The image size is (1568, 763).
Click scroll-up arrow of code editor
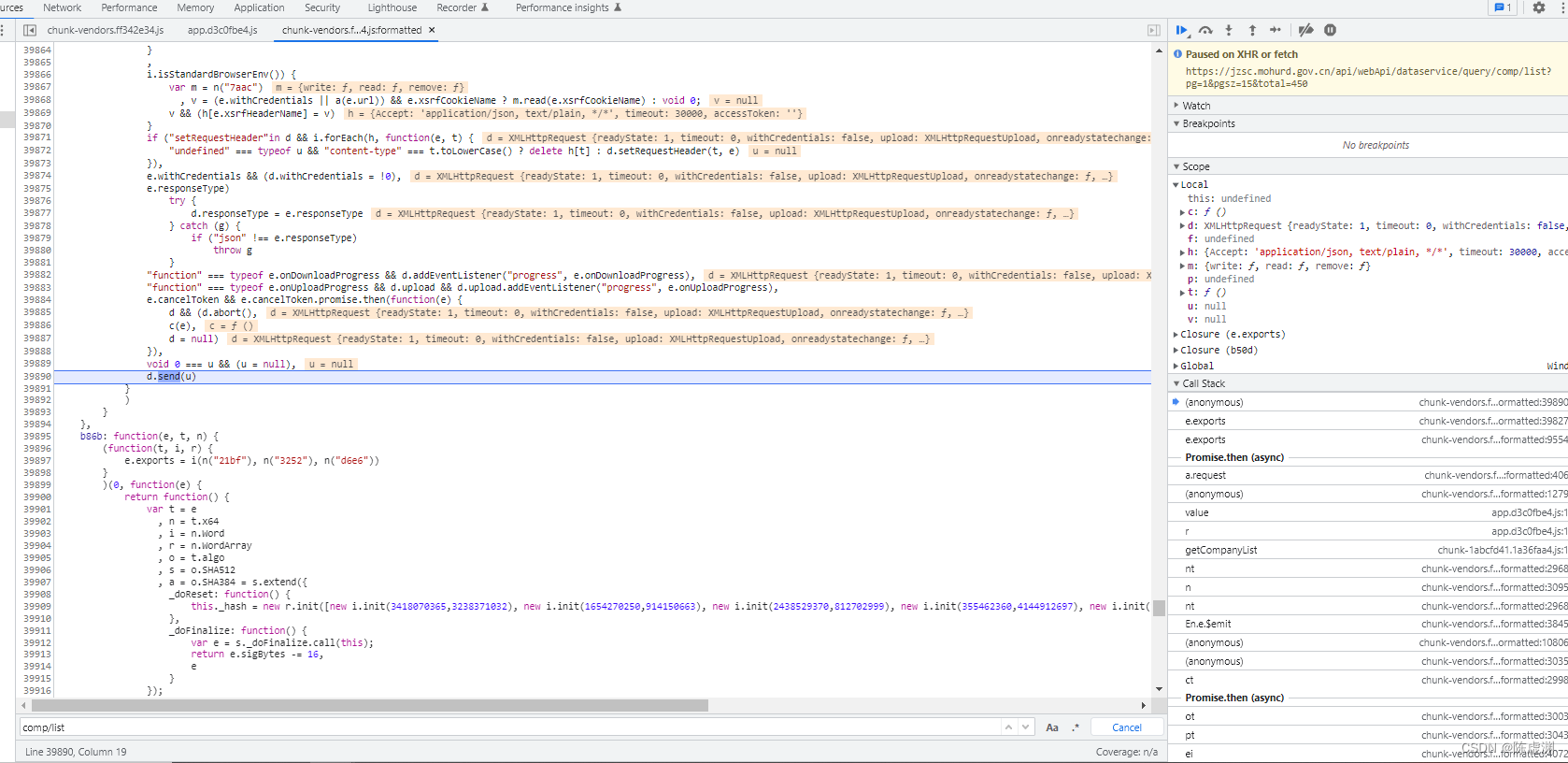1159,50
